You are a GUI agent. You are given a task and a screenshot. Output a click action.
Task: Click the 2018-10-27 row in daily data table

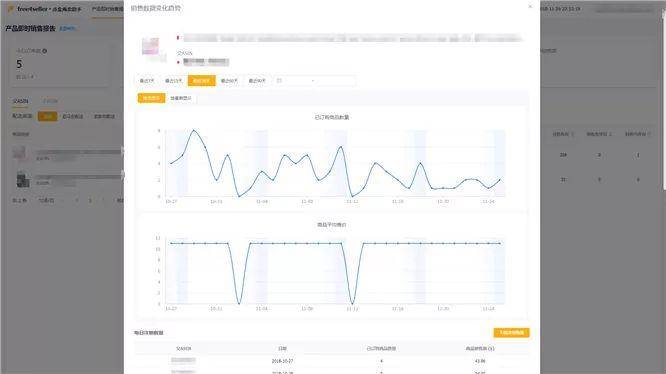tap(332, 361)
